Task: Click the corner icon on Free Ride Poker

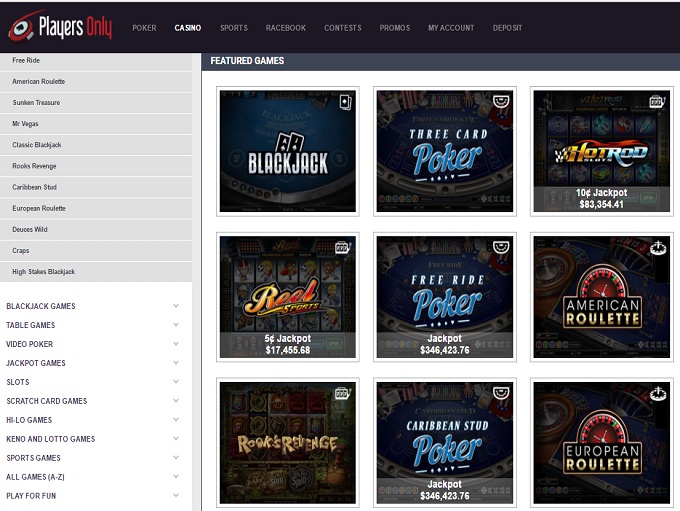Action: pyautogui.click(x=501, y=247)
